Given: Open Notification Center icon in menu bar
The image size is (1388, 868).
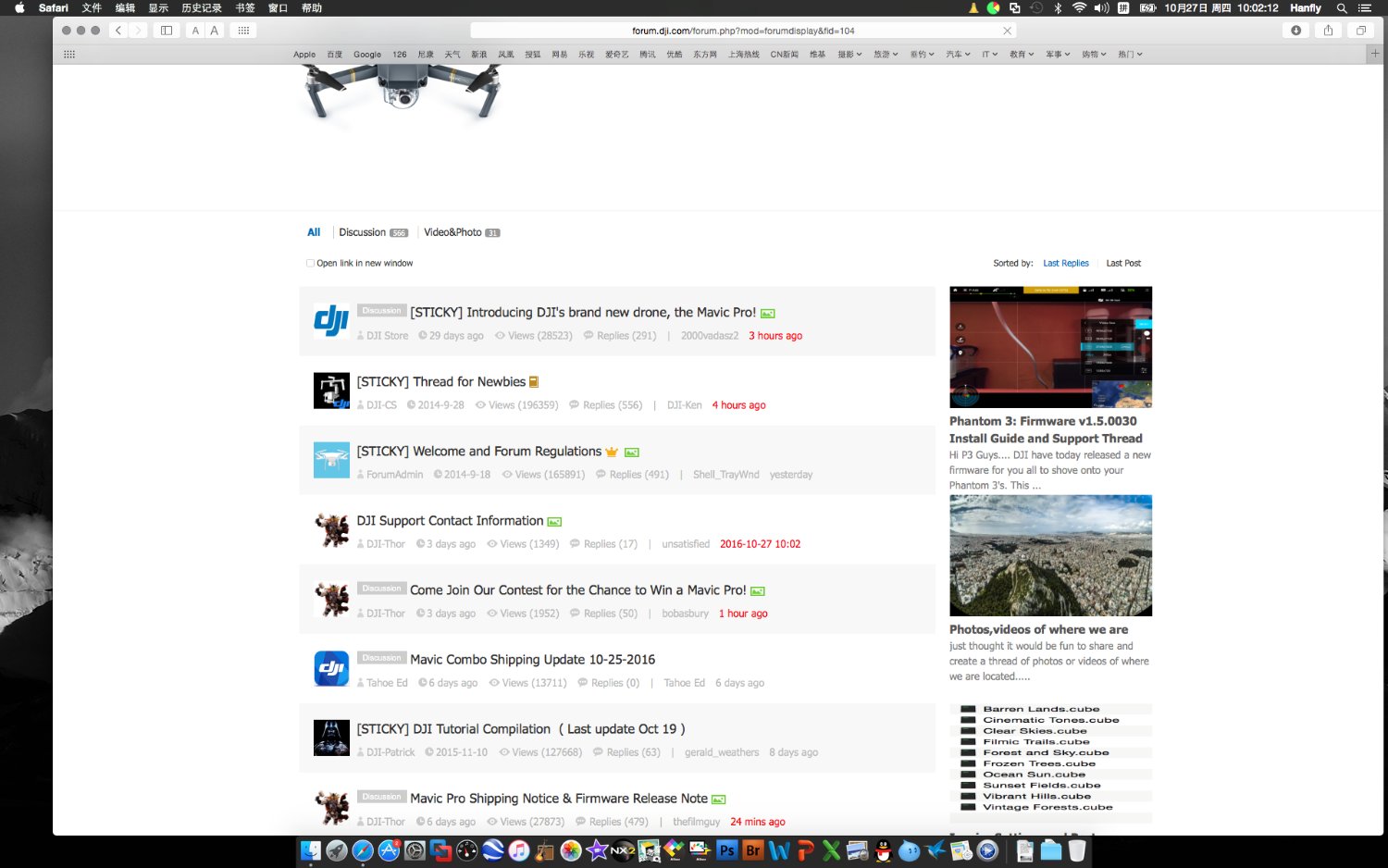Looking at the screenshot, I should [x=1365, y=7].
